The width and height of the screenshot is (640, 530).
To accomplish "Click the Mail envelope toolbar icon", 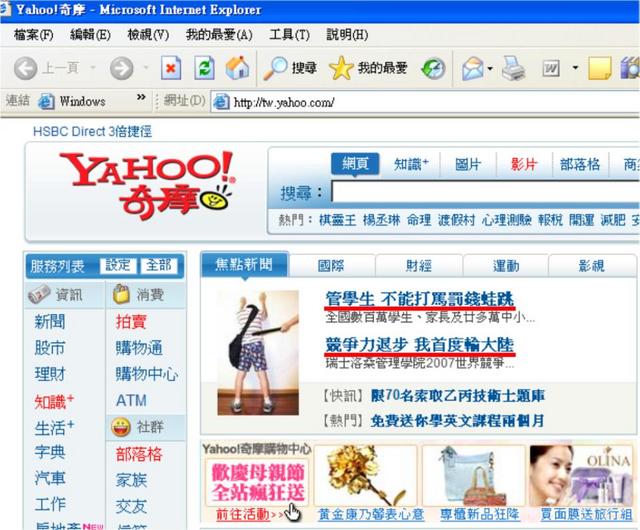I will tap(473, 68).
